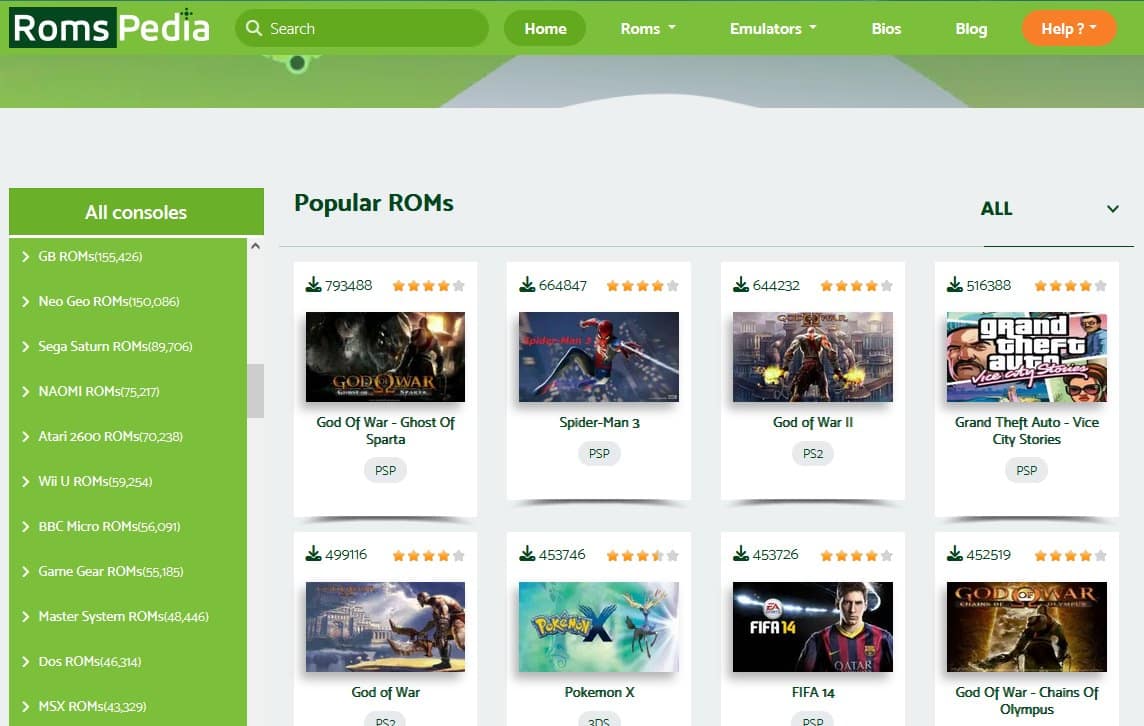The width and height of the screenshot is (1144, 726).
Task: Click the download icon beside 664847
Action: click(x=527, y=285)
